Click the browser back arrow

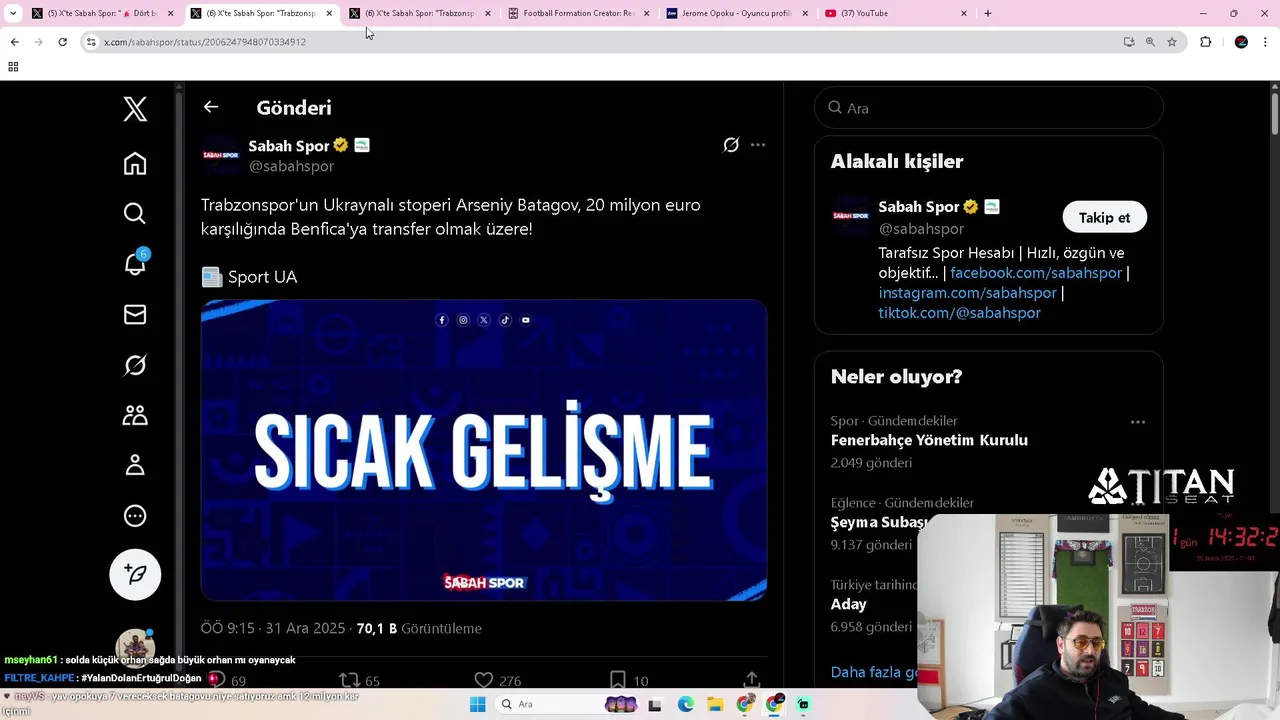pos(14,42)
